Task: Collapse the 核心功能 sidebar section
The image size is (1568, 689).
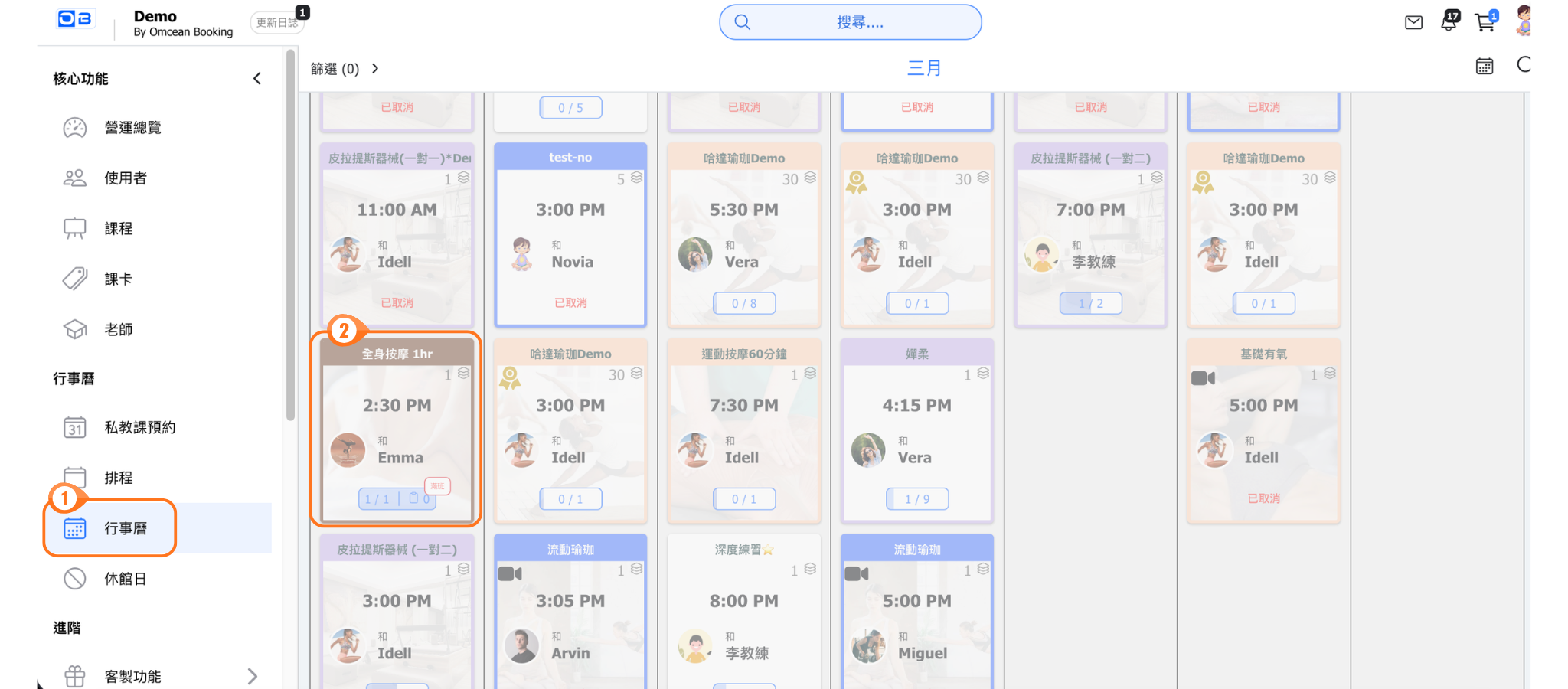Action: point(257,78)
